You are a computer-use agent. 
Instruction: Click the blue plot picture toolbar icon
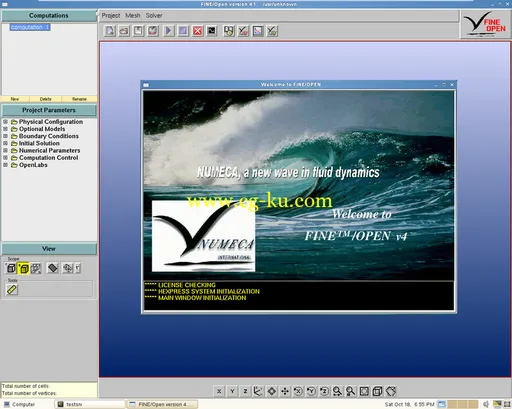click(x=258, y=31)
